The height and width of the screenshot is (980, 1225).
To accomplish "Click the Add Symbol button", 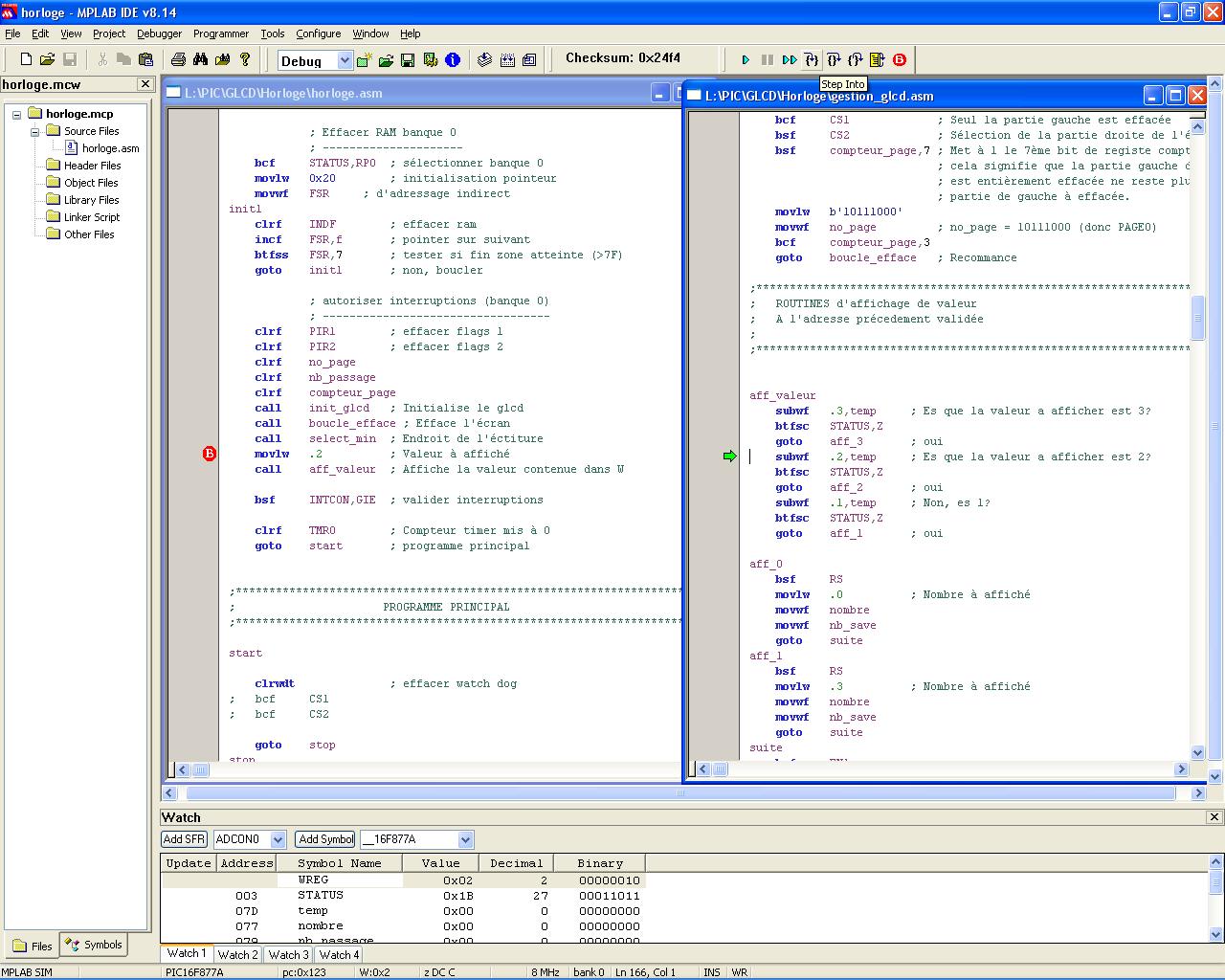I will pyautogui.click(x=325, y=839).
